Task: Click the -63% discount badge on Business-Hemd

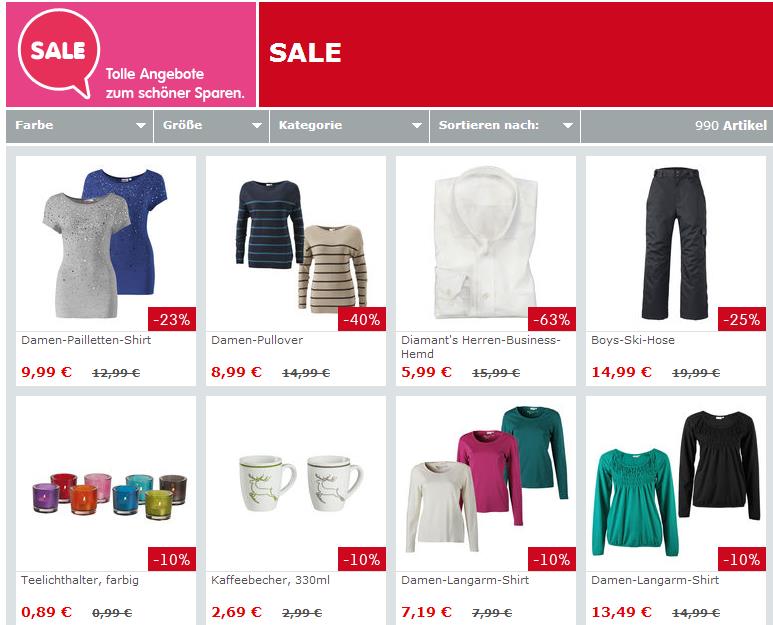Action: click(552, 319)
